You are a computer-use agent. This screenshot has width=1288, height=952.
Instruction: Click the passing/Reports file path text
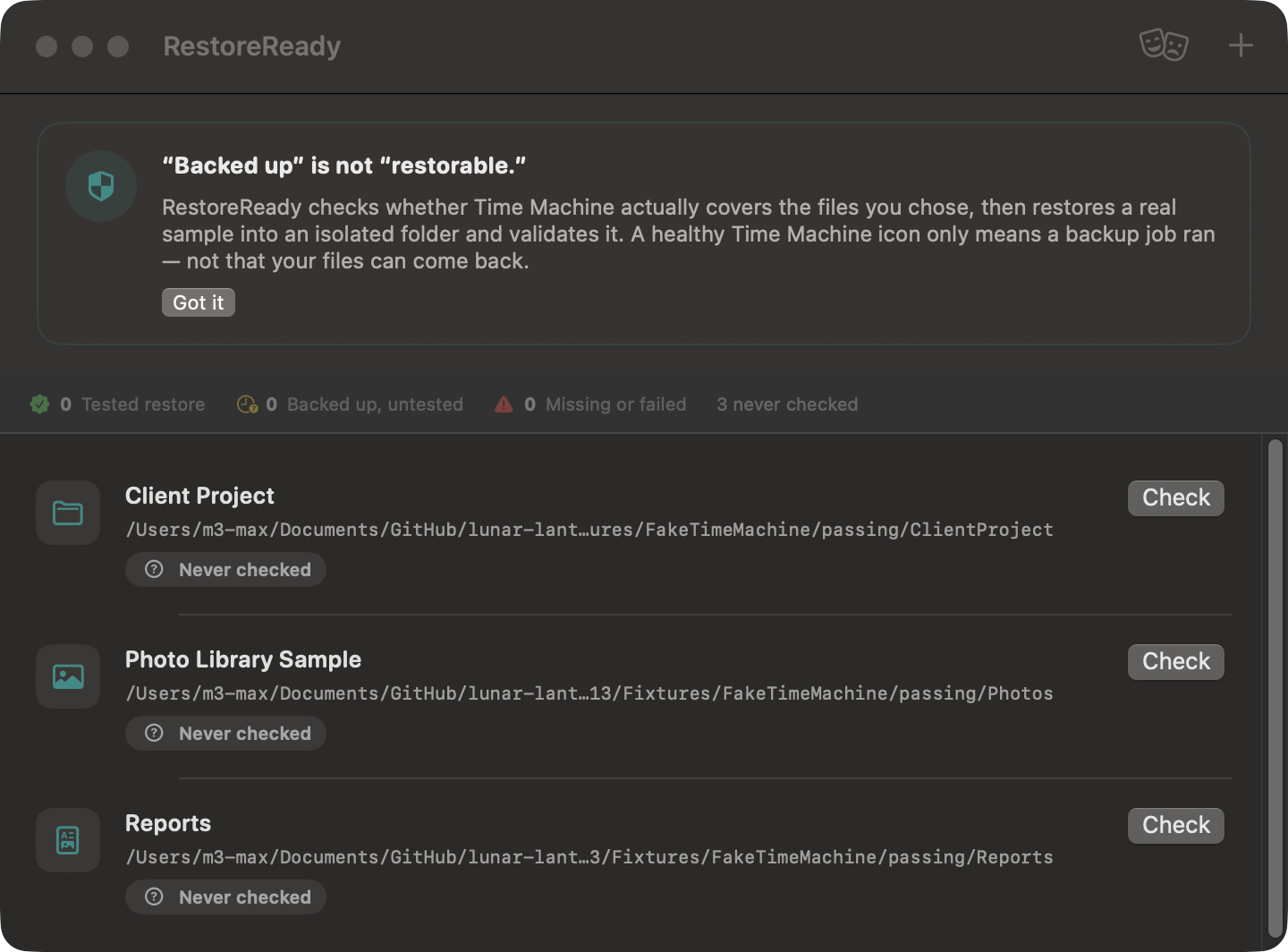(589, 857)
